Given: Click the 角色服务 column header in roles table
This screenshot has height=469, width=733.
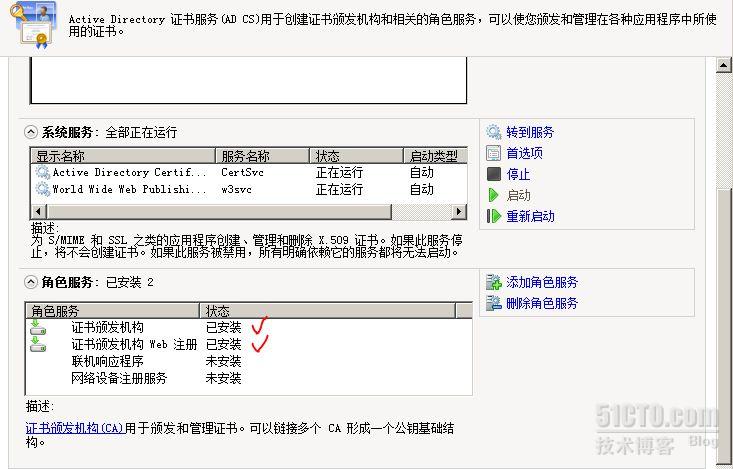Looking at the screenshot, I should (113, 310).
